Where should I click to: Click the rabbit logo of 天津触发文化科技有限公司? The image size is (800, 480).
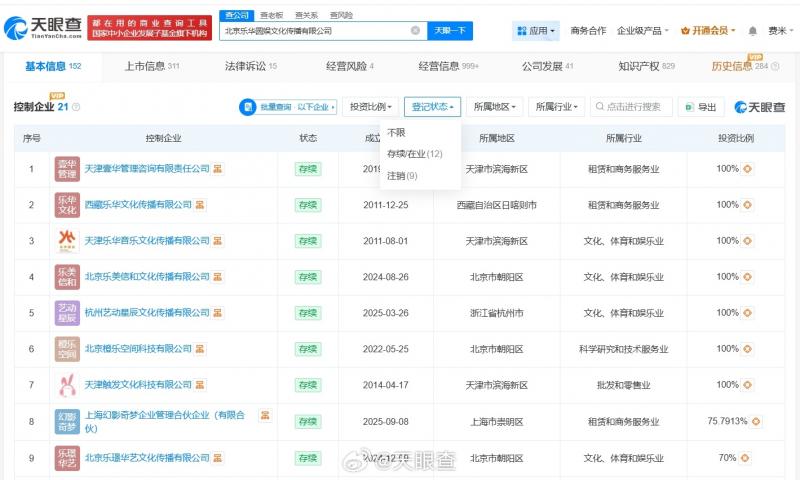pyautogui.click(x=67, y=385)
